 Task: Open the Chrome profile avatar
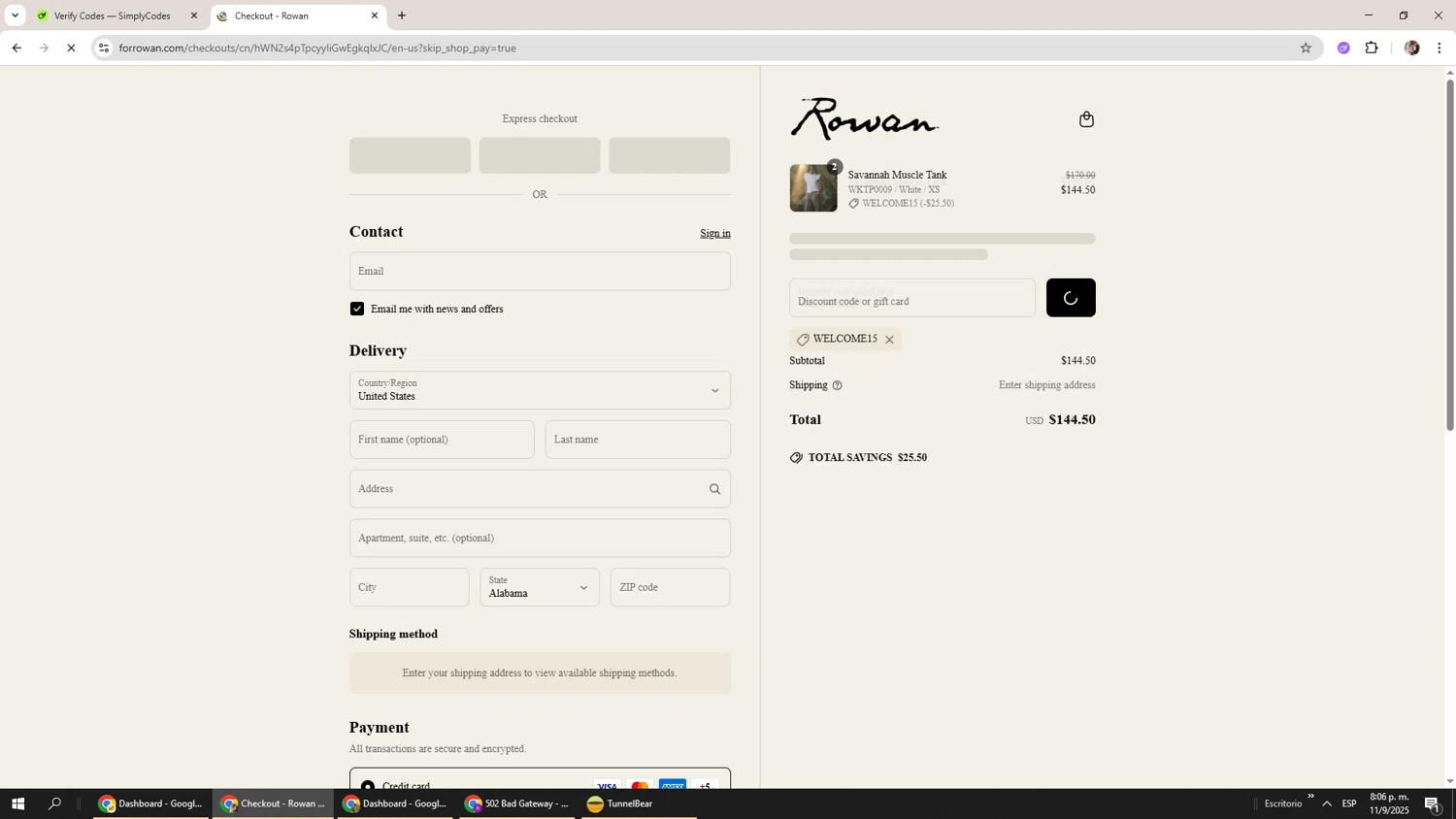point(1411,48)
